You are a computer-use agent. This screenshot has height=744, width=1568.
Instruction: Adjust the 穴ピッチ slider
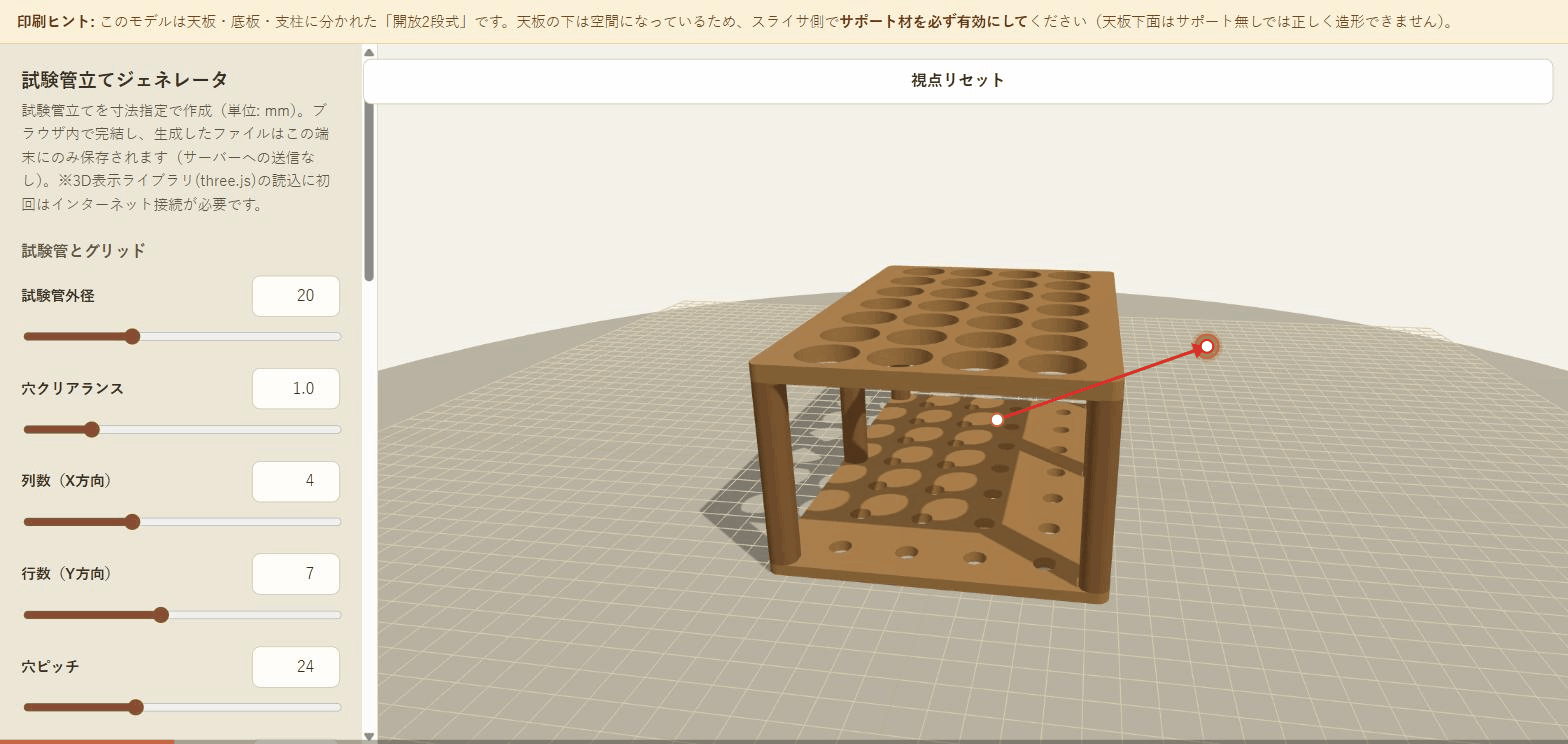(182, 708)
